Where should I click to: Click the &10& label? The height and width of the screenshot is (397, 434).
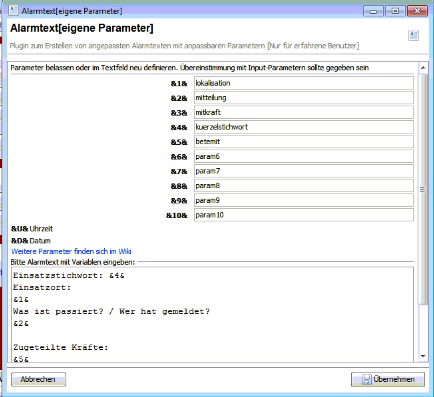(177, 215)
